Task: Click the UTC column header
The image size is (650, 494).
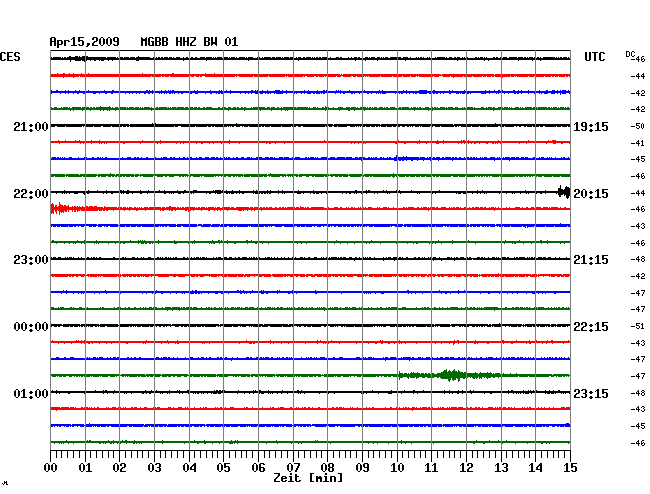Action: point(594,57)
